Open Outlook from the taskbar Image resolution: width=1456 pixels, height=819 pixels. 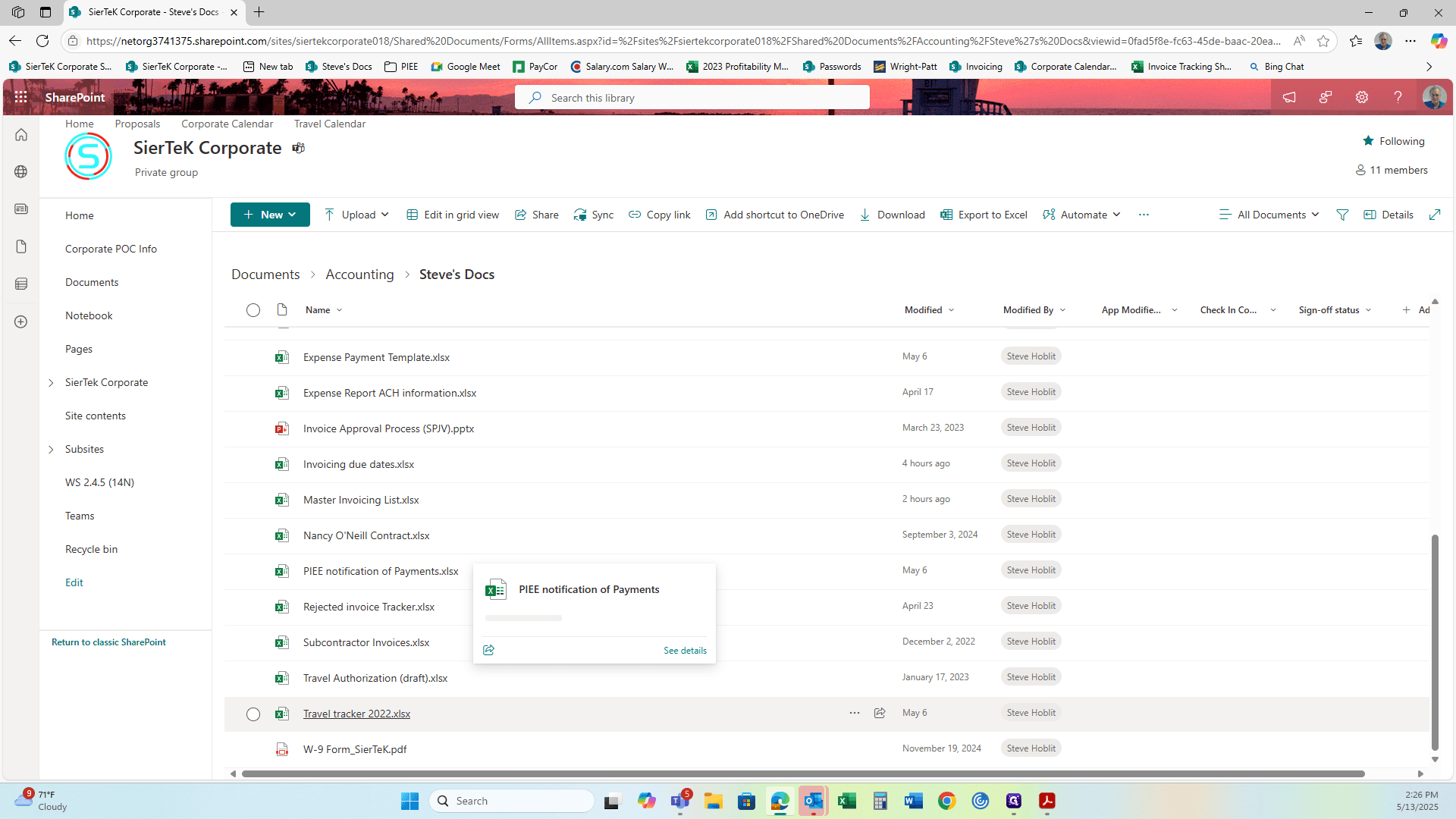pyautogui.click(x=814, y=801)
